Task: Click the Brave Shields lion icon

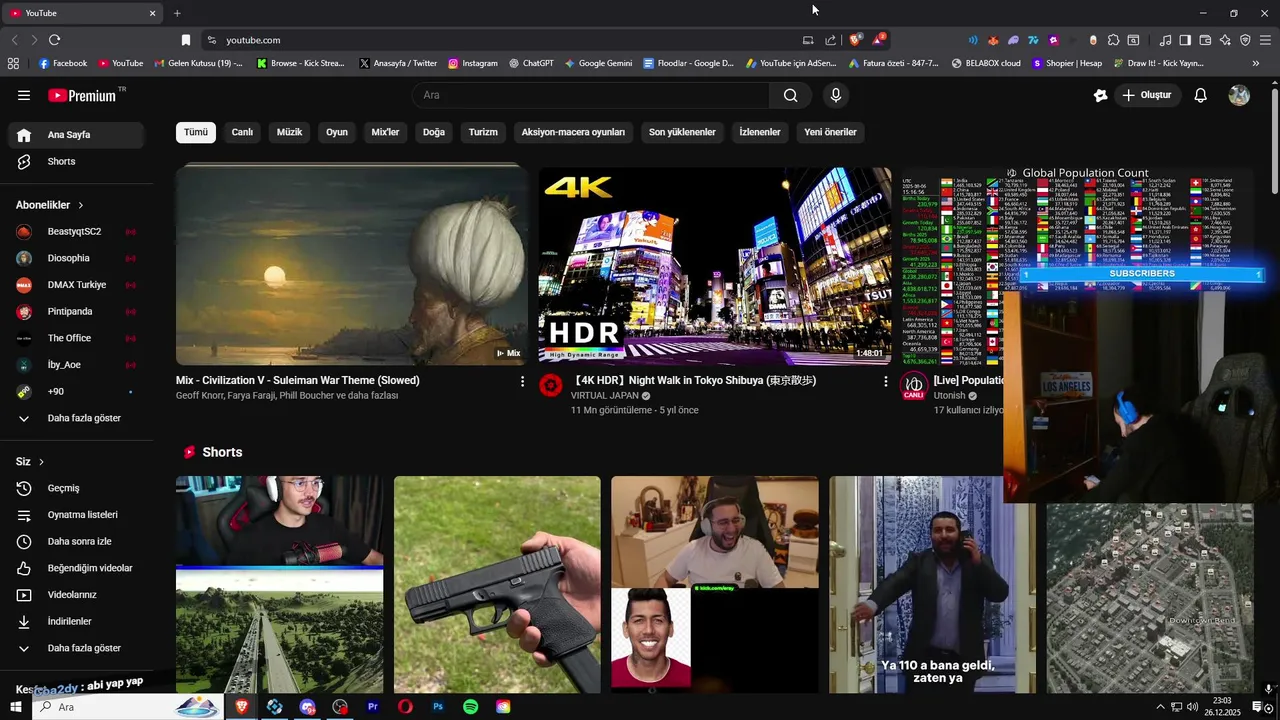Action: pos(855,40)
